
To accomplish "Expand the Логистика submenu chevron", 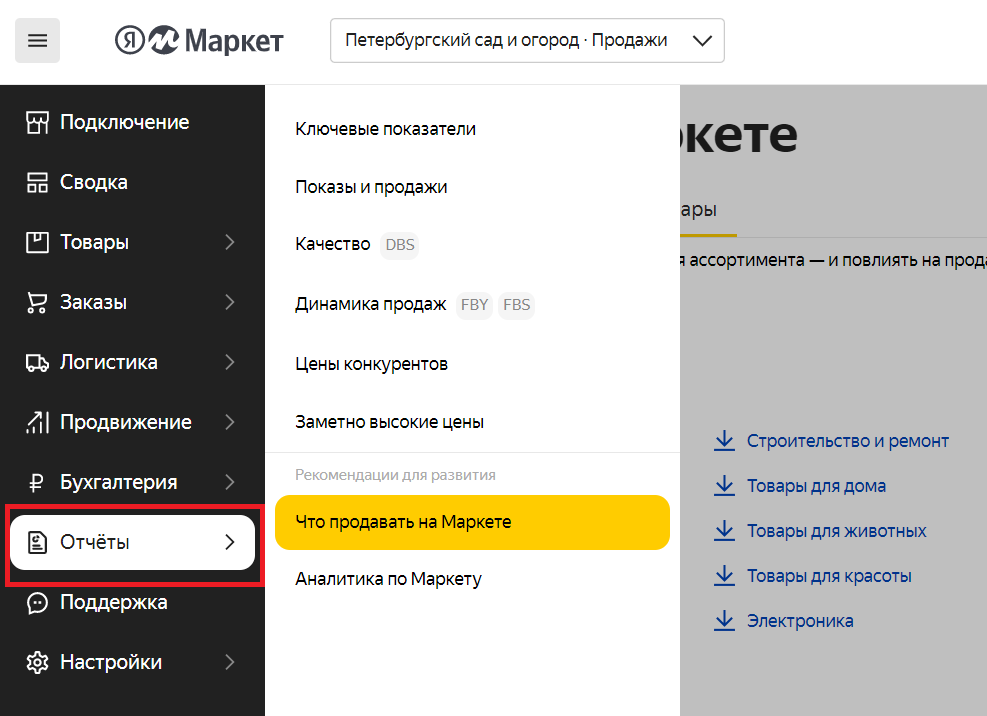I will click(230, 363).
